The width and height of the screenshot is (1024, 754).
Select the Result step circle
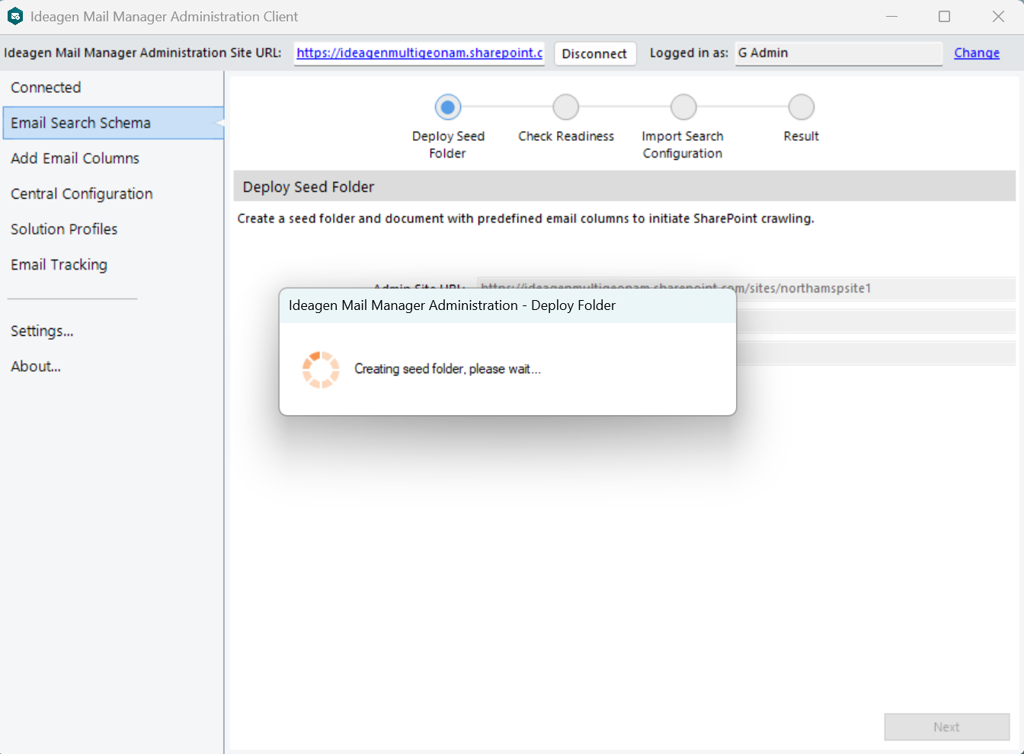click(x=801, y=107)
